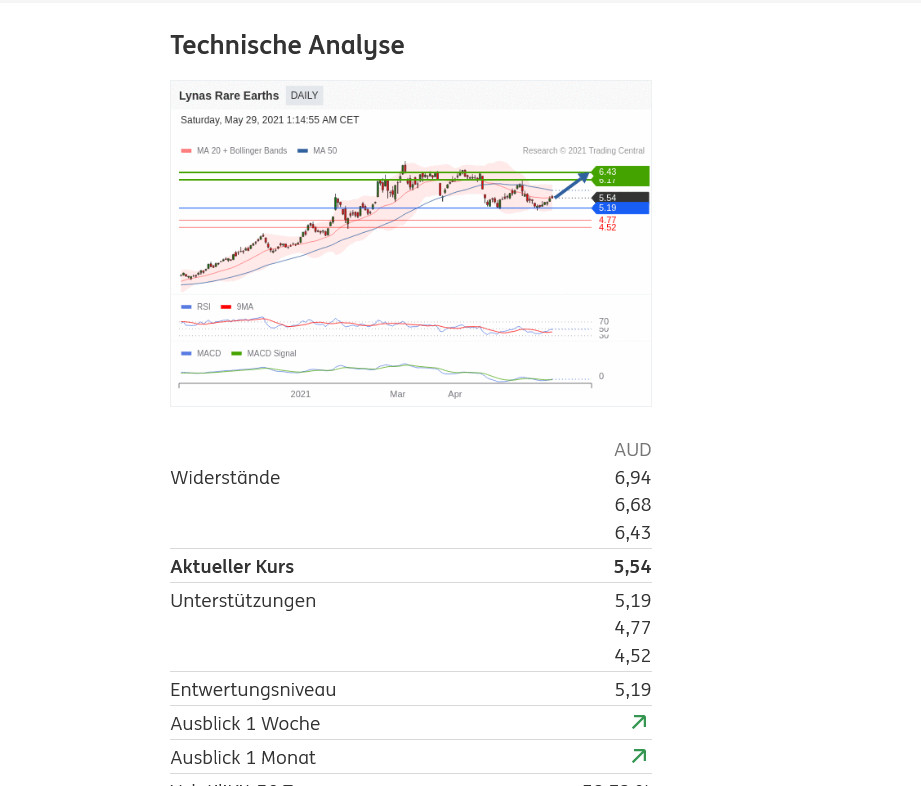The width and height of the screenshot is (921, 786).
Task: Click the 9MA legend marker
Action: [x=226, y=307]
